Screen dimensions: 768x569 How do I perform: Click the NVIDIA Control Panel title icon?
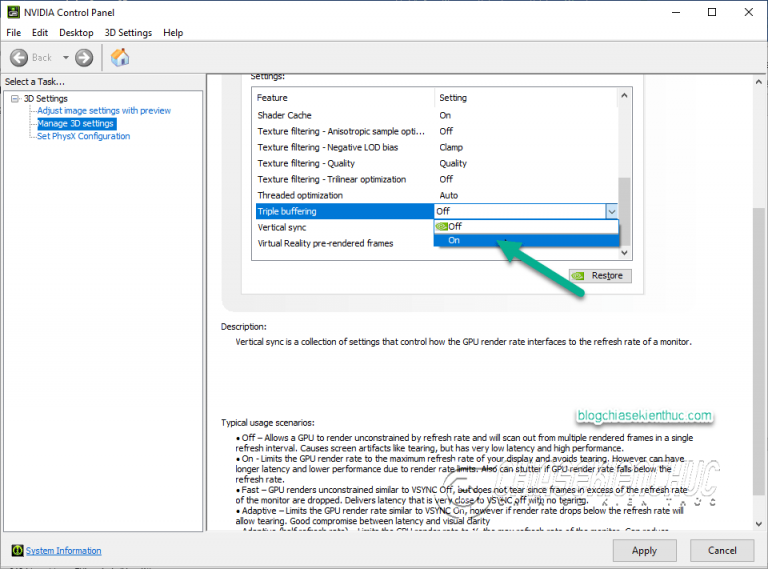coord(13,12)
